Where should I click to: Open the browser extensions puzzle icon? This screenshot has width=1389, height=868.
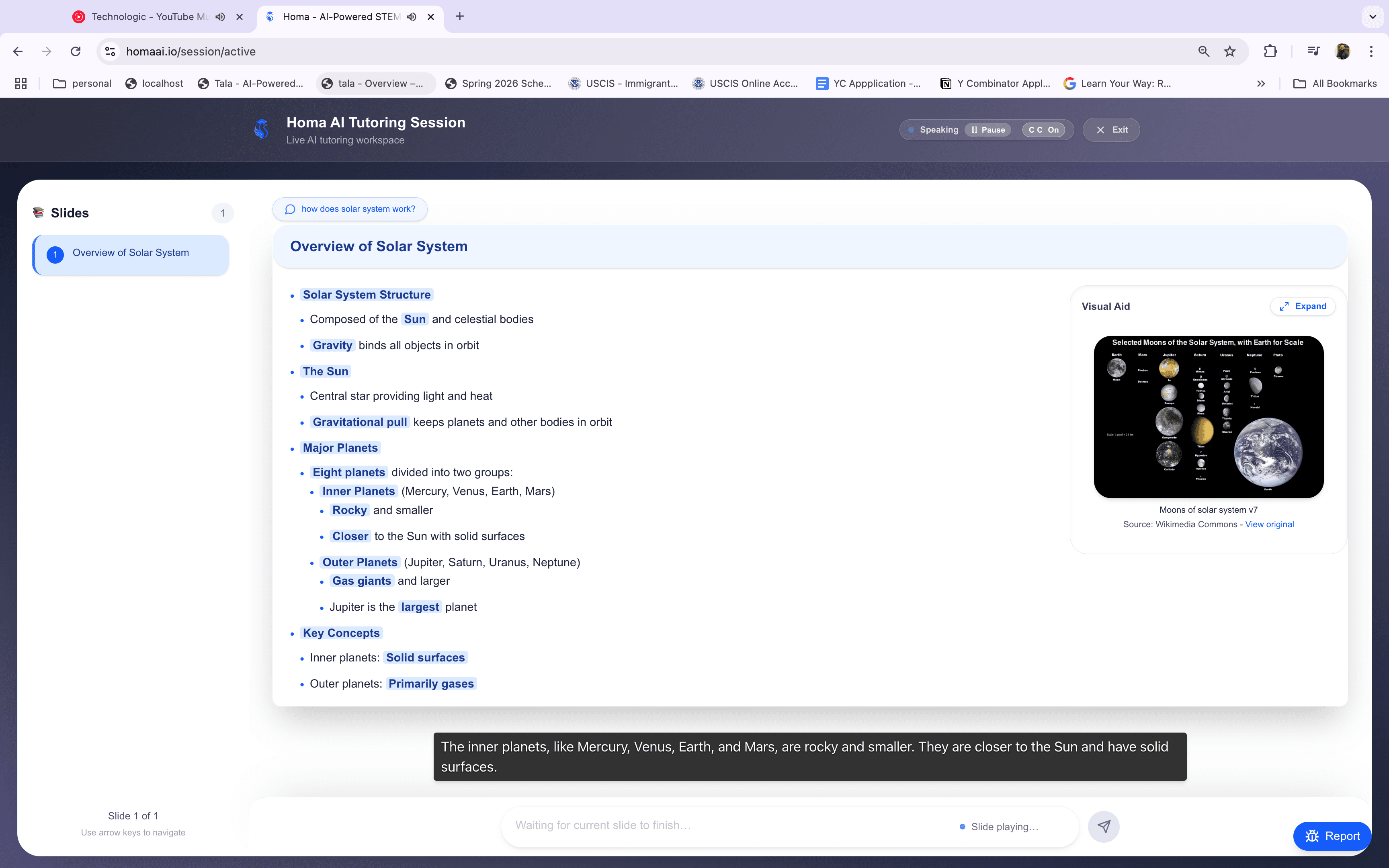pos(1270,51)
